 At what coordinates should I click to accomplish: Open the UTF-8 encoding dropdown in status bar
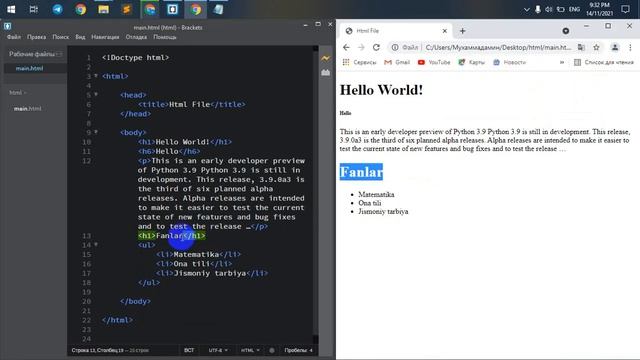pyautogui.click(x=218, y=350)
